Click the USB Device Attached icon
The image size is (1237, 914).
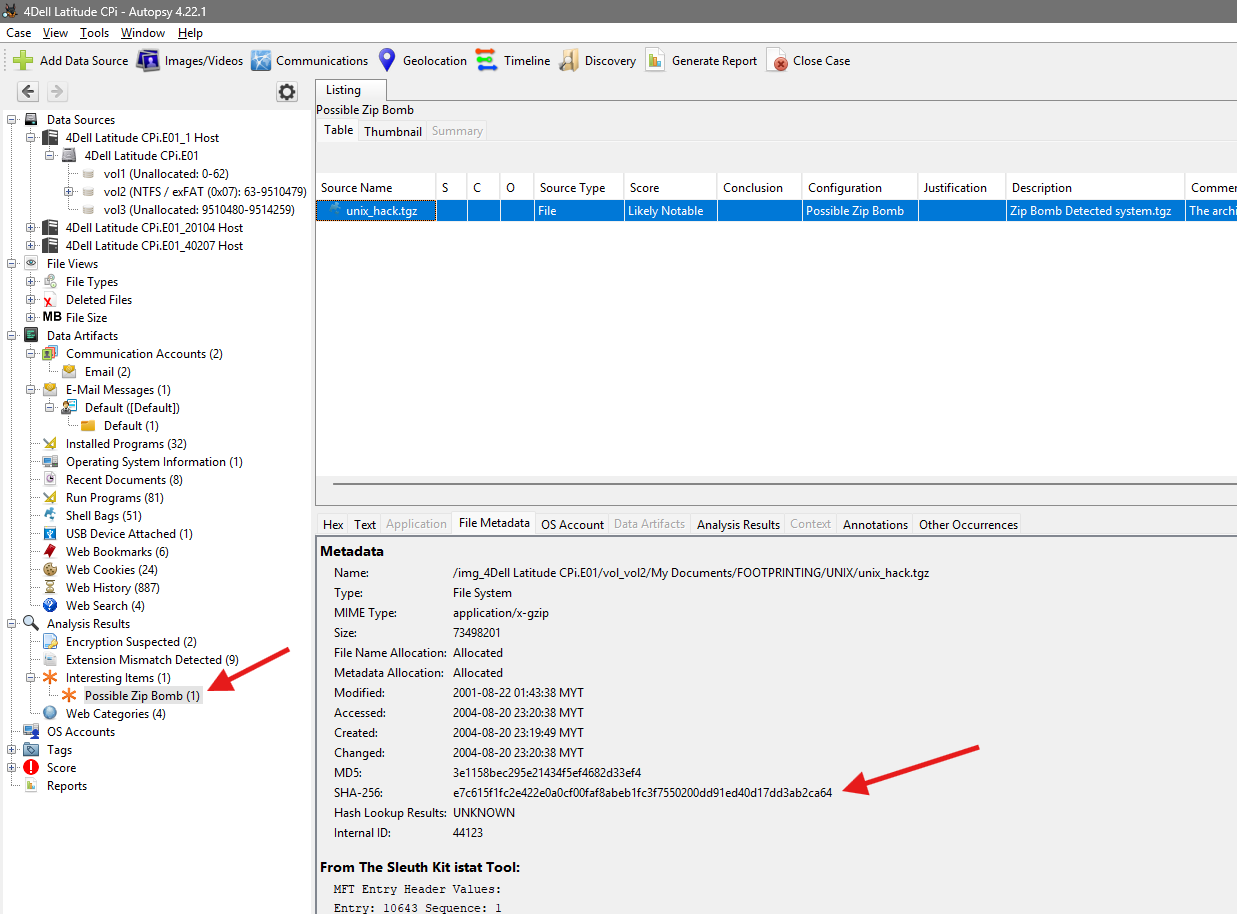pyautogui.click(x=50, y=534)
